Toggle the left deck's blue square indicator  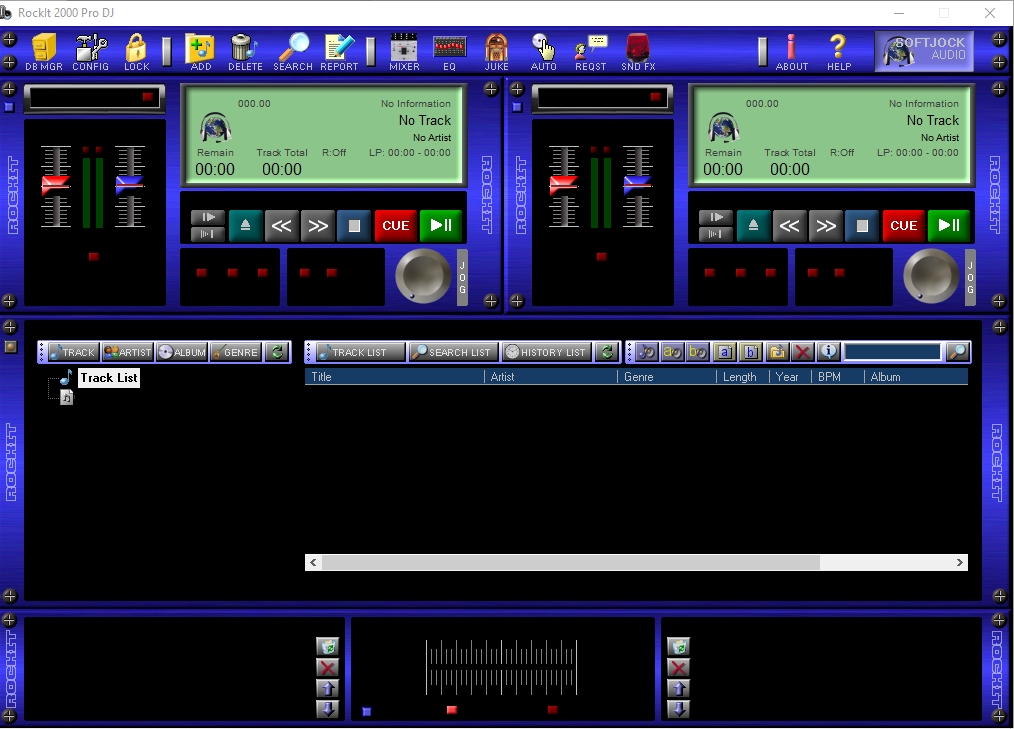(10, 107)
